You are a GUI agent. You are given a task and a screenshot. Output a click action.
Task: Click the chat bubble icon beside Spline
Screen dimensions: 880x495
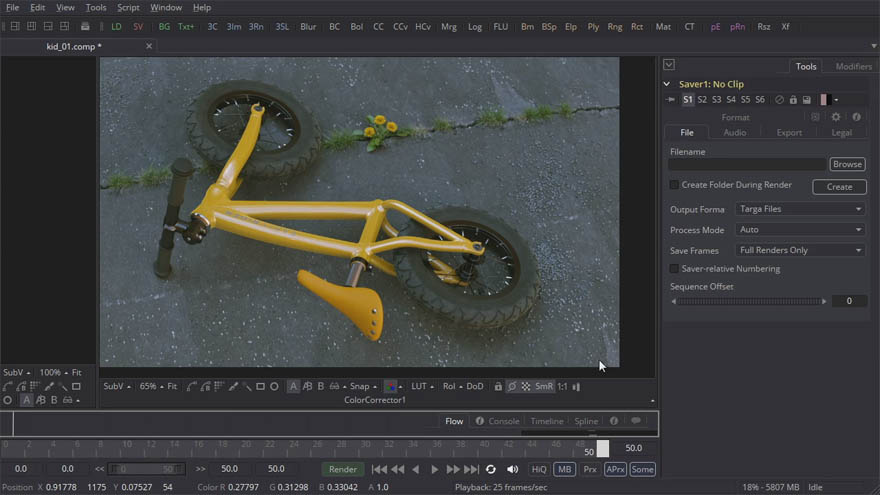click(x=635, y=420)
